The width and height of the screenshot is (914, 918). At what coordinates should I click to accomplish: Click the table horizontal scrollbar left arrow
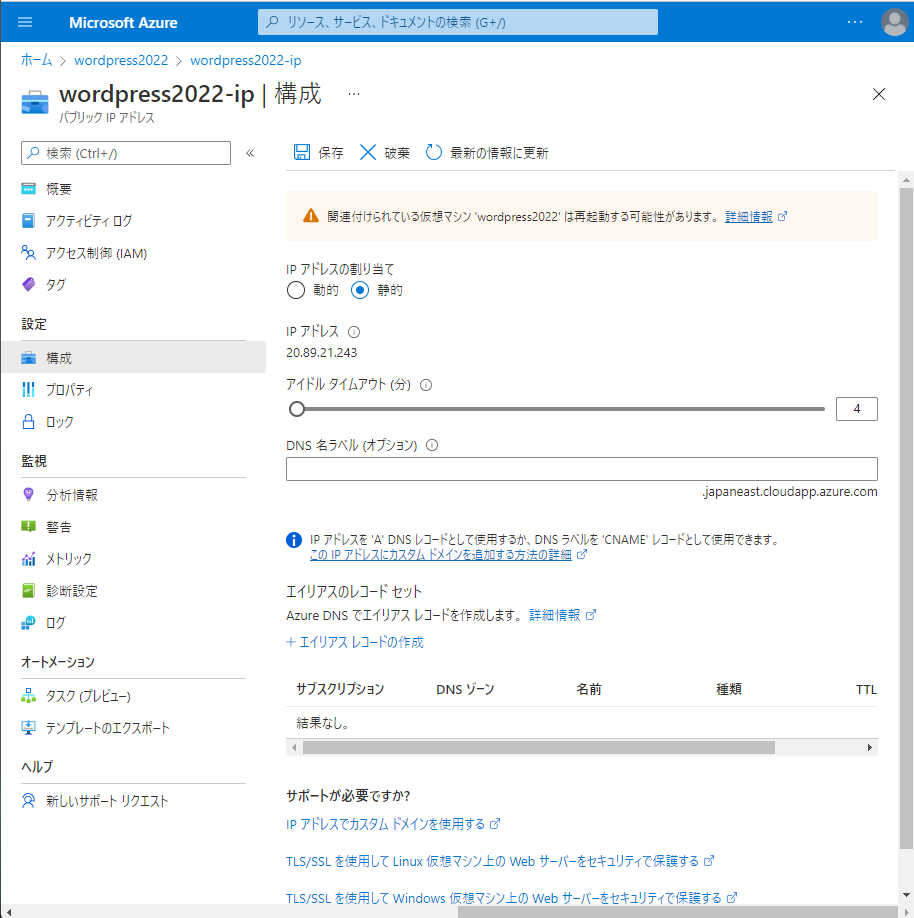[294, 748]
